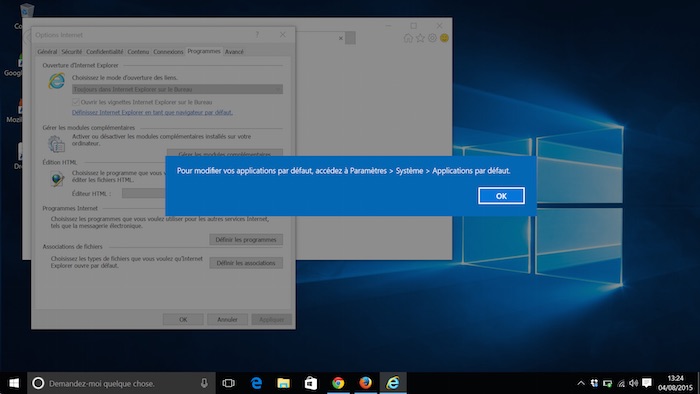
Task: Open the Éditeur HTML dropdown
Action: pos(144,193)
